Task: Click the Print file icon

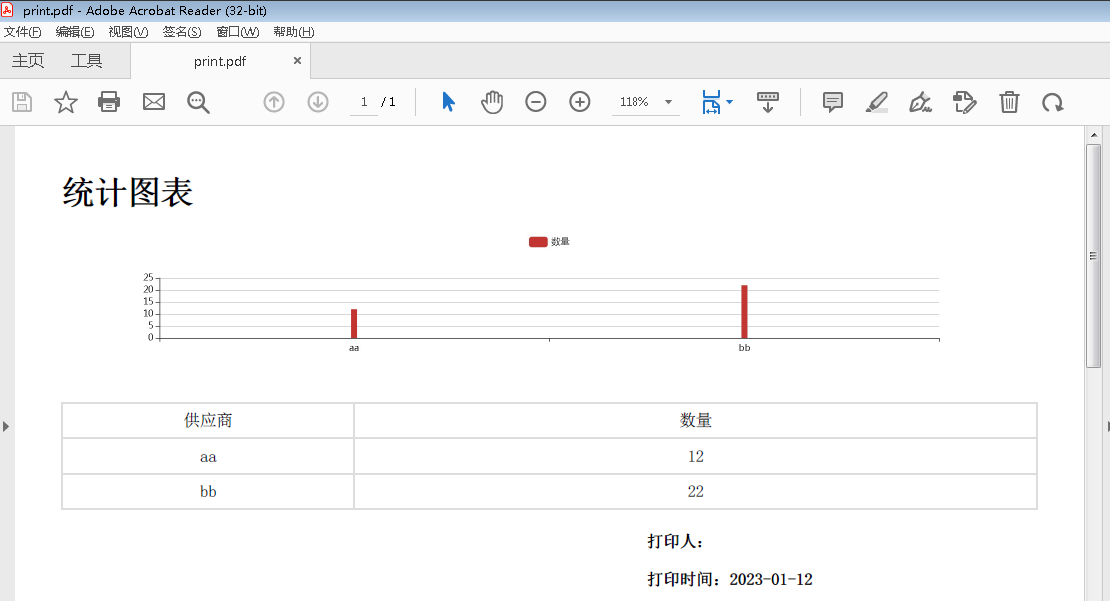Action: (x=109, y=102)
